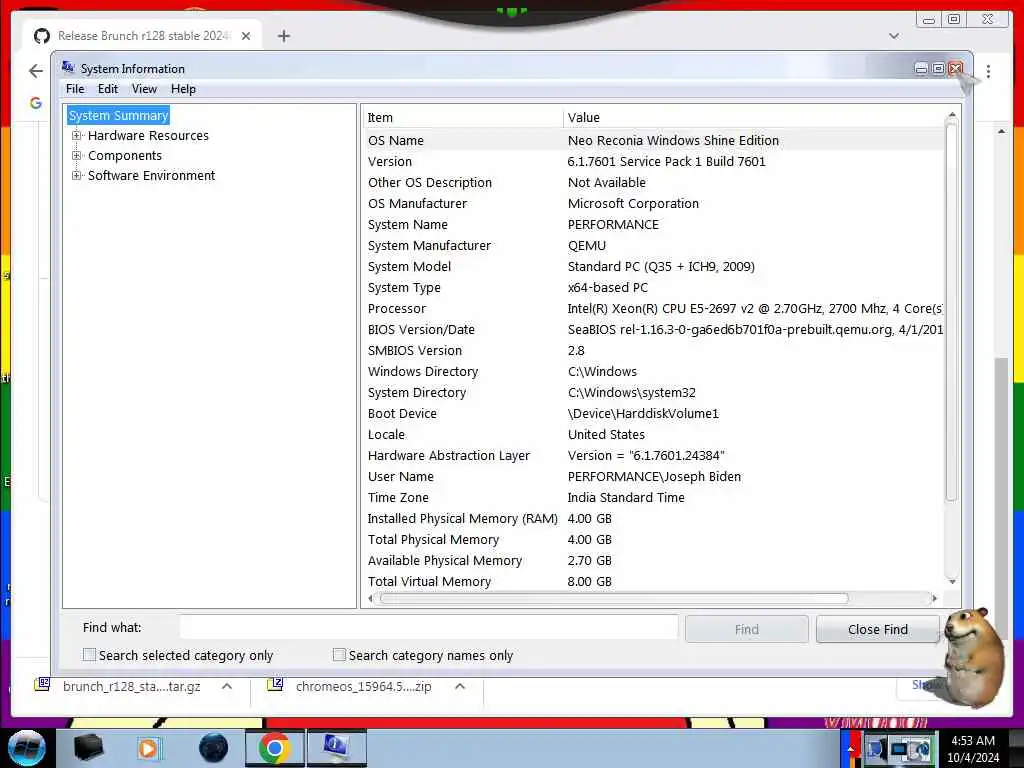This screenshot has height=768, width=1024.
Task: Launch the media player taskbar icon
Action: pos(149,748)
